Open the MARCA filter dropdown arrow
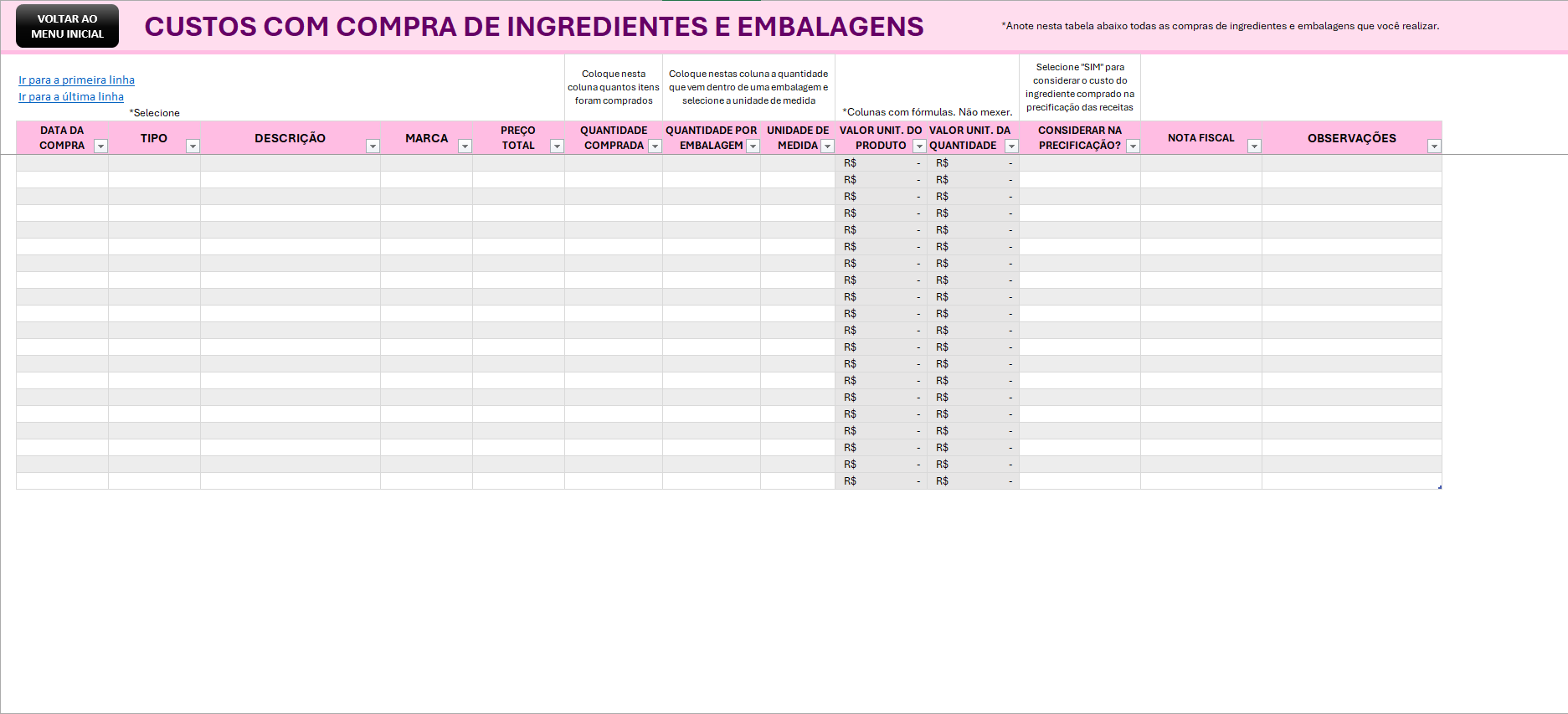Screen dimensions: 1568x714 465,146
